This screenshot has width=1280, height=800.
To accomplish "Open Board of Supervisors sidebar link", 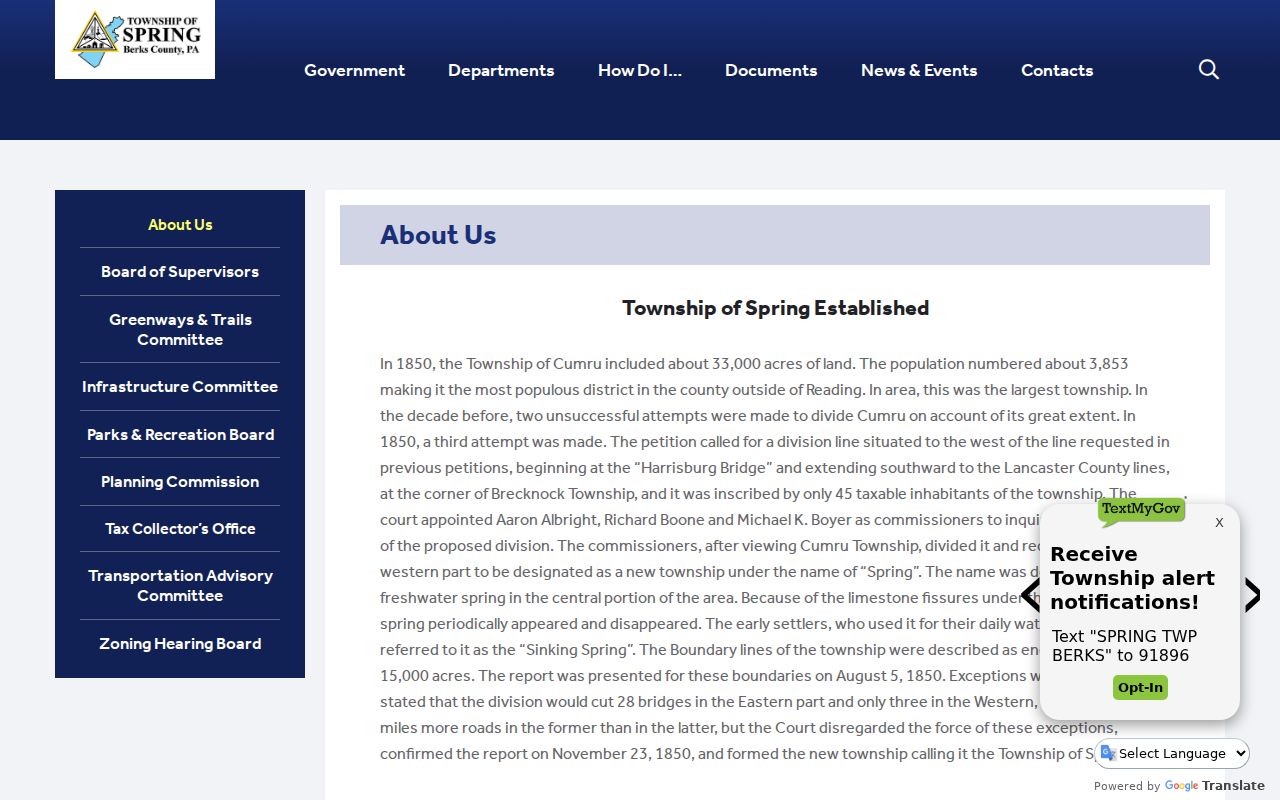I will click(x=180, y=272).
